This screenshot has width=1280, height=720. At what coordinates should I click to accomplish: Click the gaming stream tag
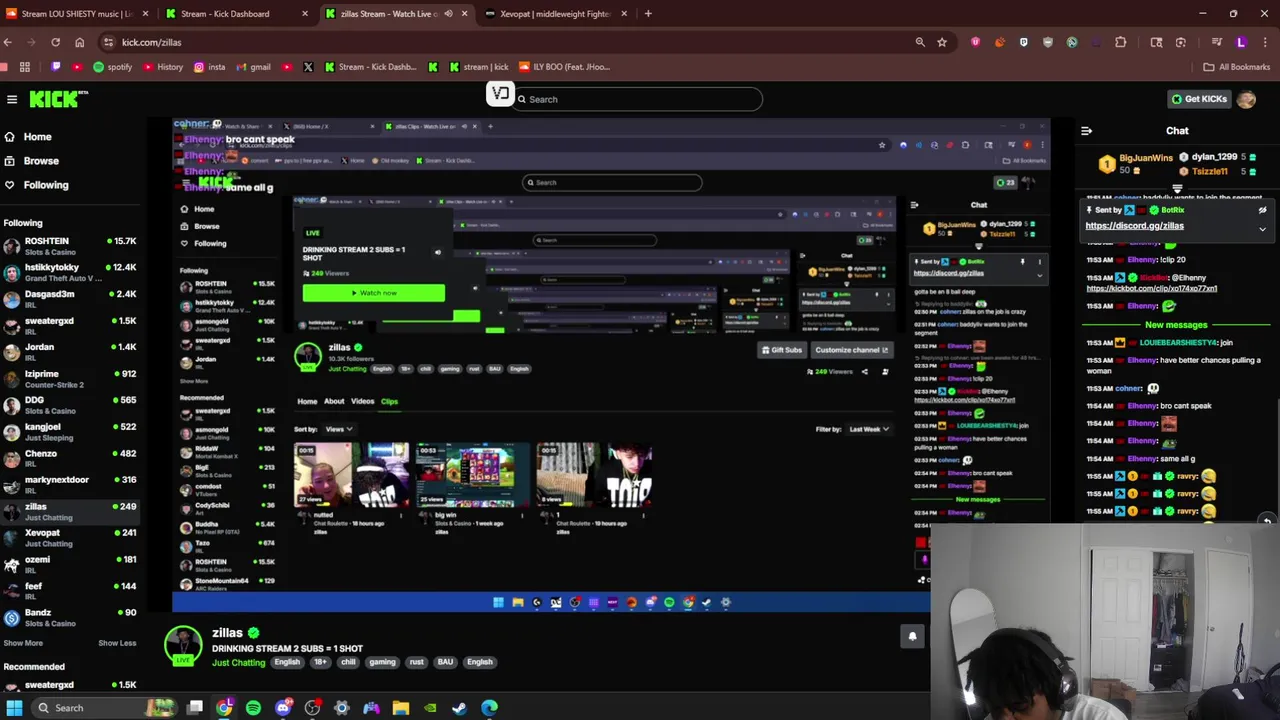382,662
